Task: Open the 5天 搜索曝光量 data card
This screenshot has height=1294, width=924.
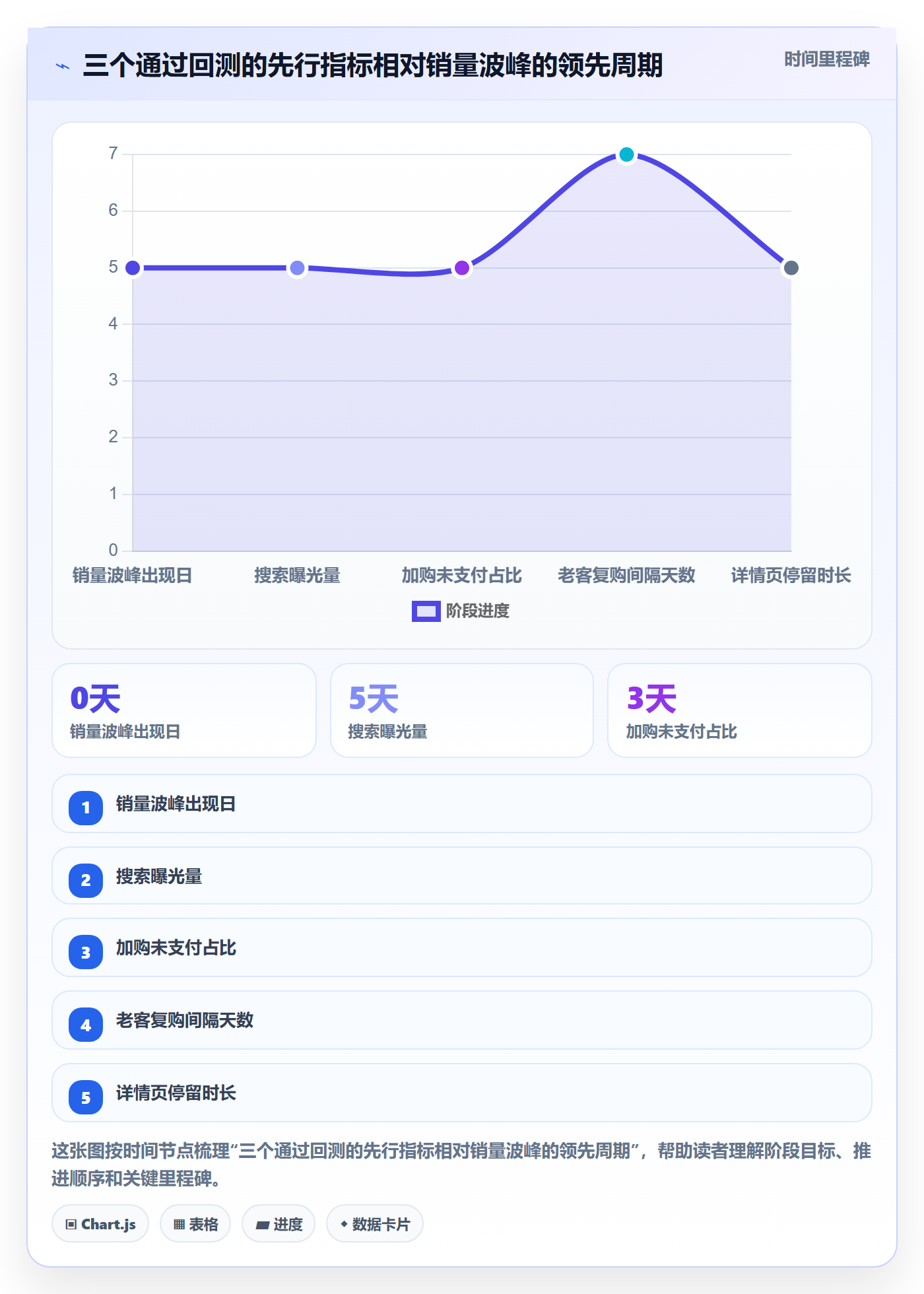Action: (462, 710)
